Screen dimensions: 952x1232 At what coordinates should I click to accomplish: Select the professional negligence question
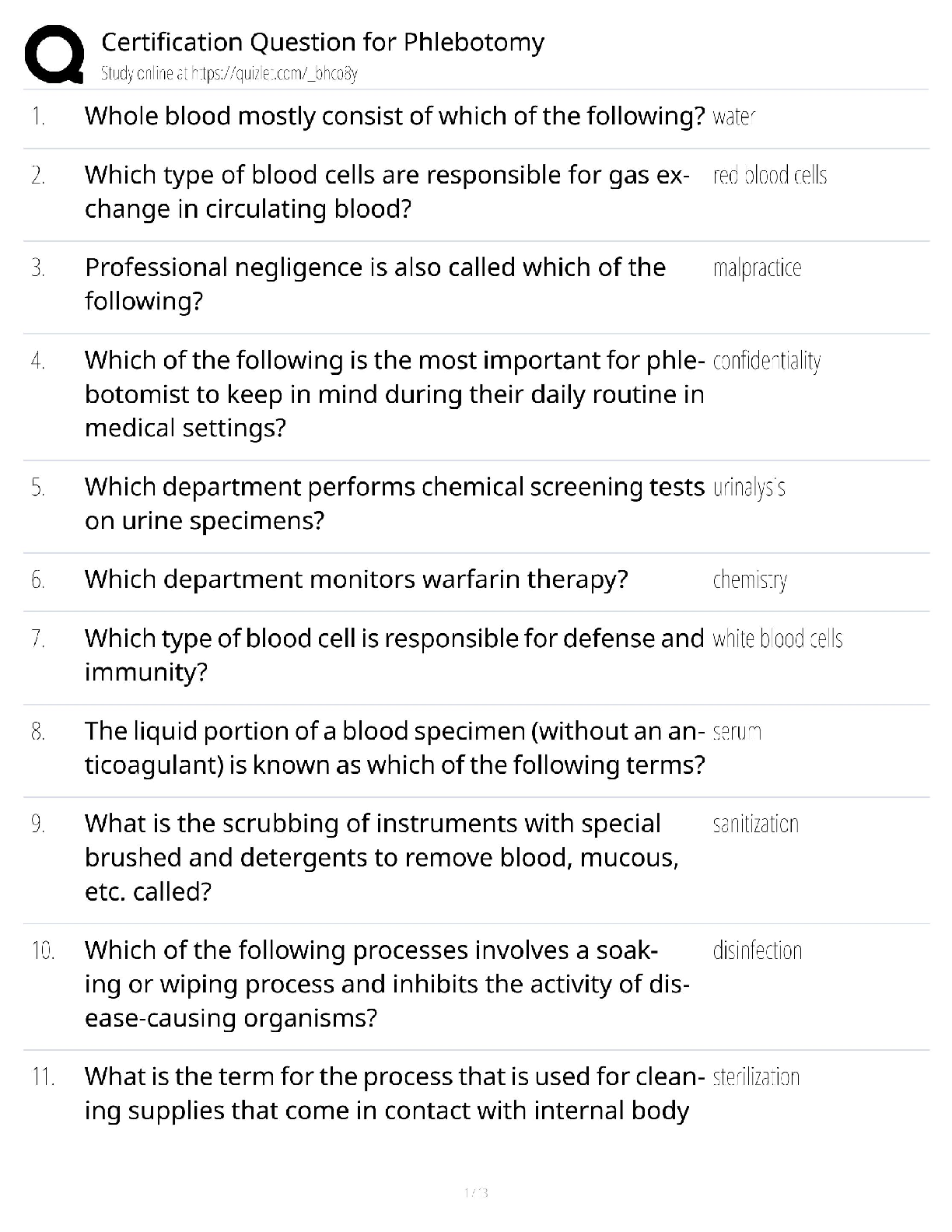pos(375,284)
